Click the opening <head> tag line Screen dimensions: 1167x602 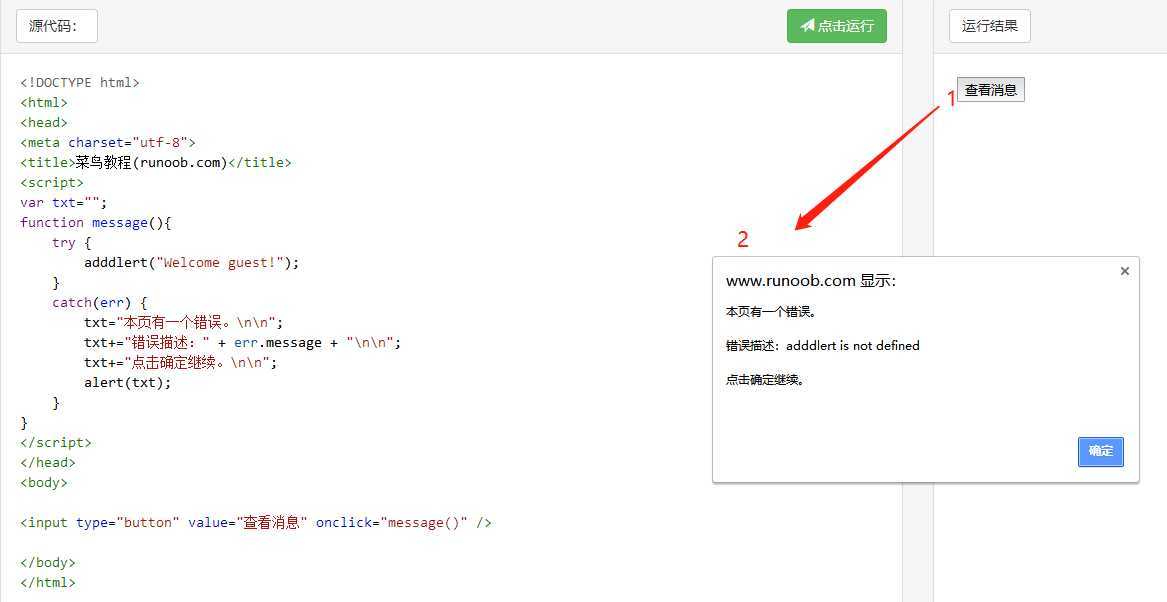(x=44, y=123)
